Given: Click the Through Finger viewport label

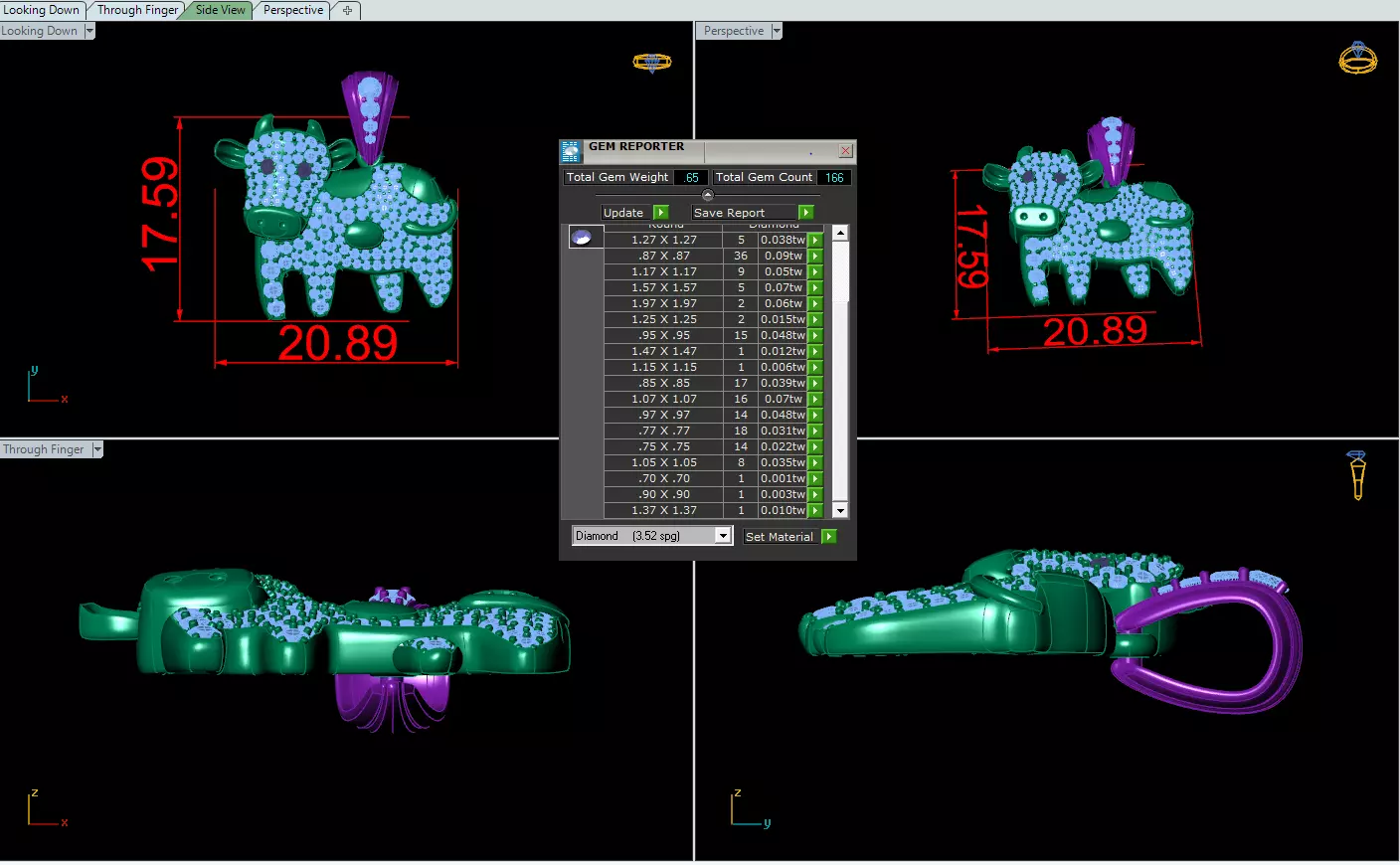Looking at the screenshot, I should point(44,449).
